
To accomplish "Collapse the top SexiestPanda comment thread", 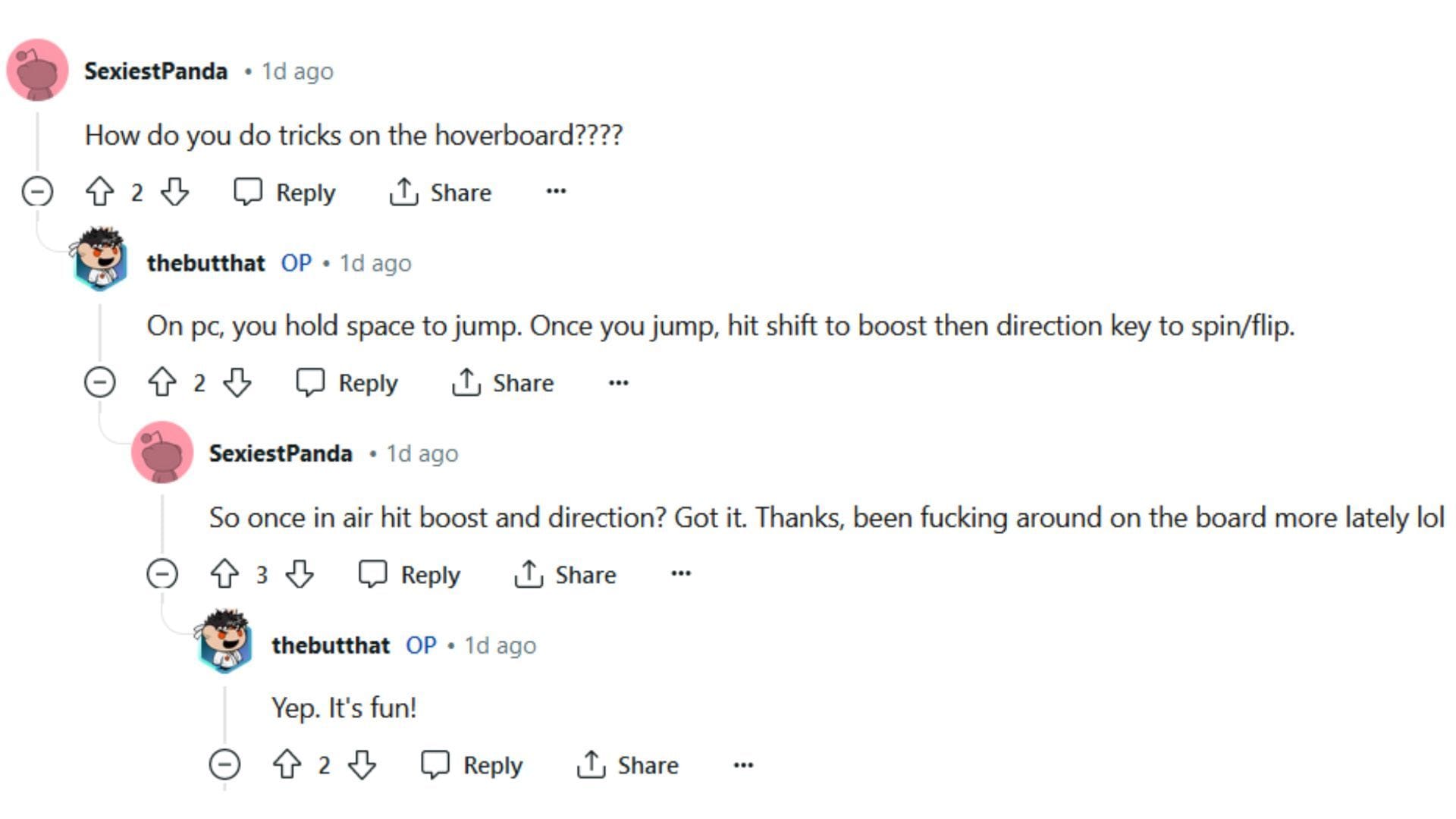I will [37, 191].
